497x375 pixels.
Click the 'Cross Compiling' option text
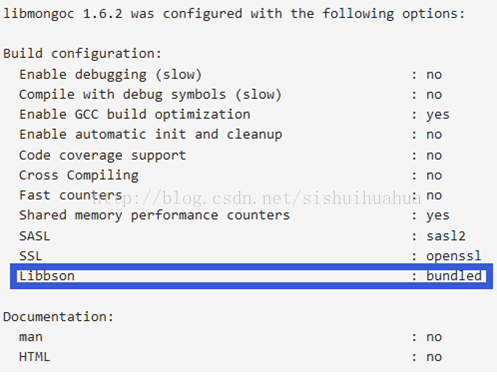click(x=79, y=176)
